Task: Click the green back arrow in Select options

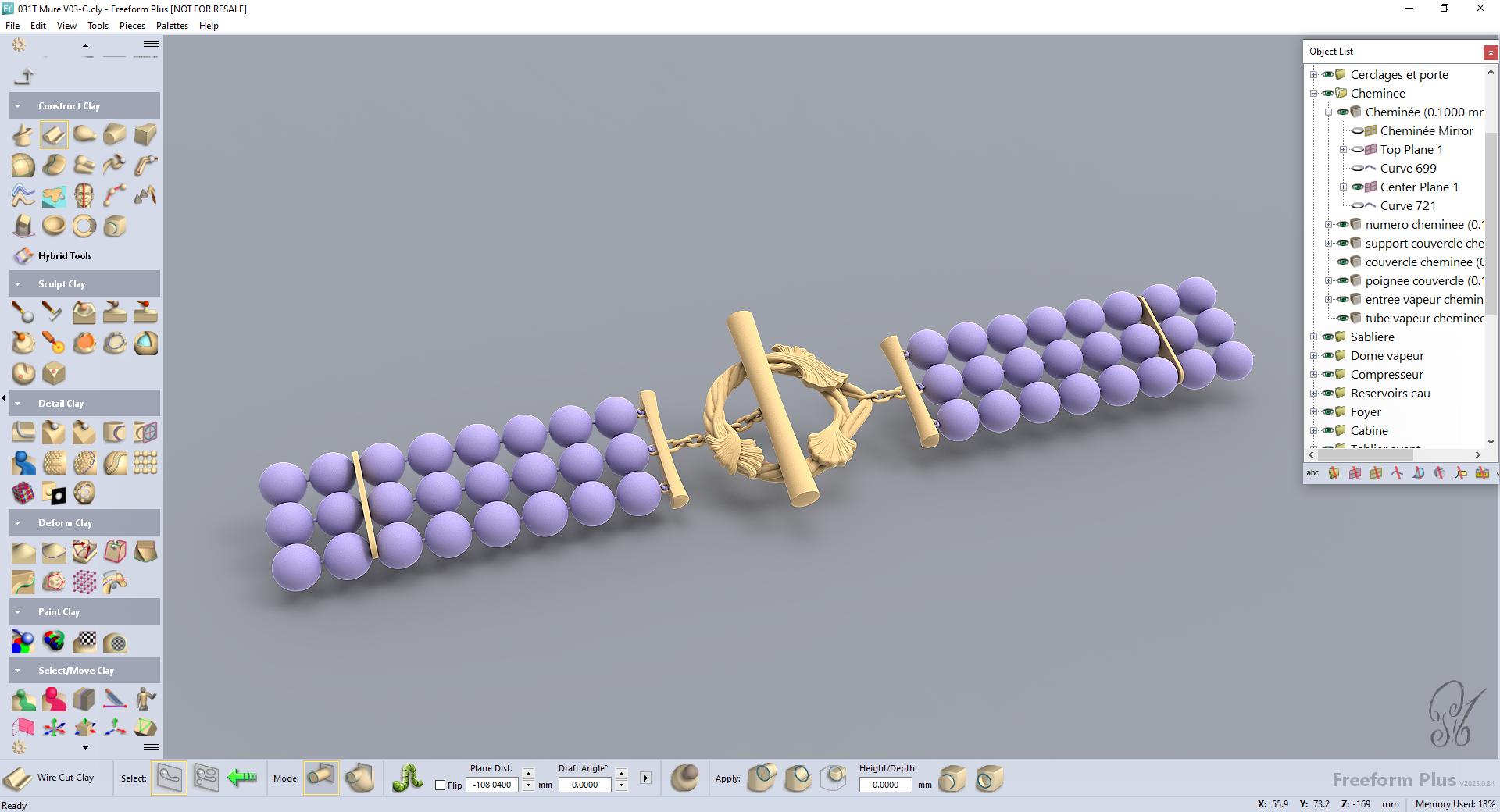Action: (242, 778)
